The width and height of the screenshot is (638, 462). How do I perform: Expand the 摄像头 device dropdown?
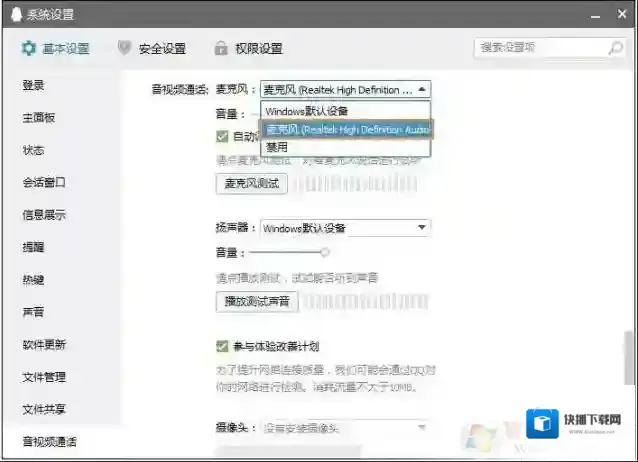[x=421, y=428]
